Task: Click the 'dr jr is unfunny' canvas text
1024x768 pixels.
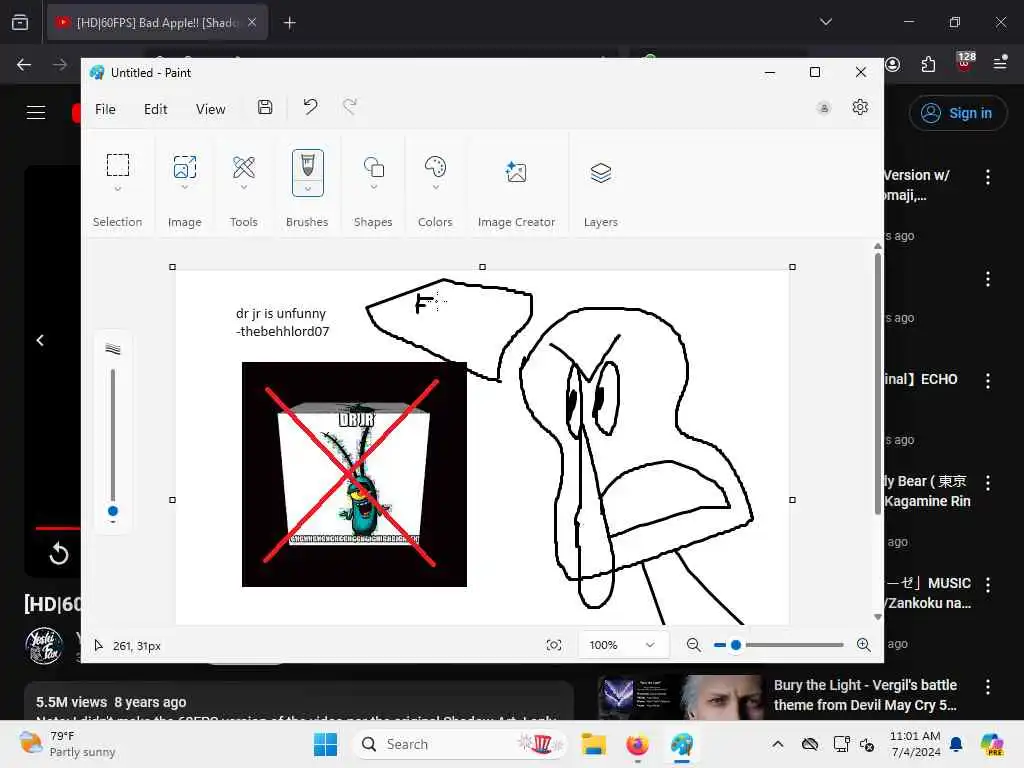Action: click(281, 313)
